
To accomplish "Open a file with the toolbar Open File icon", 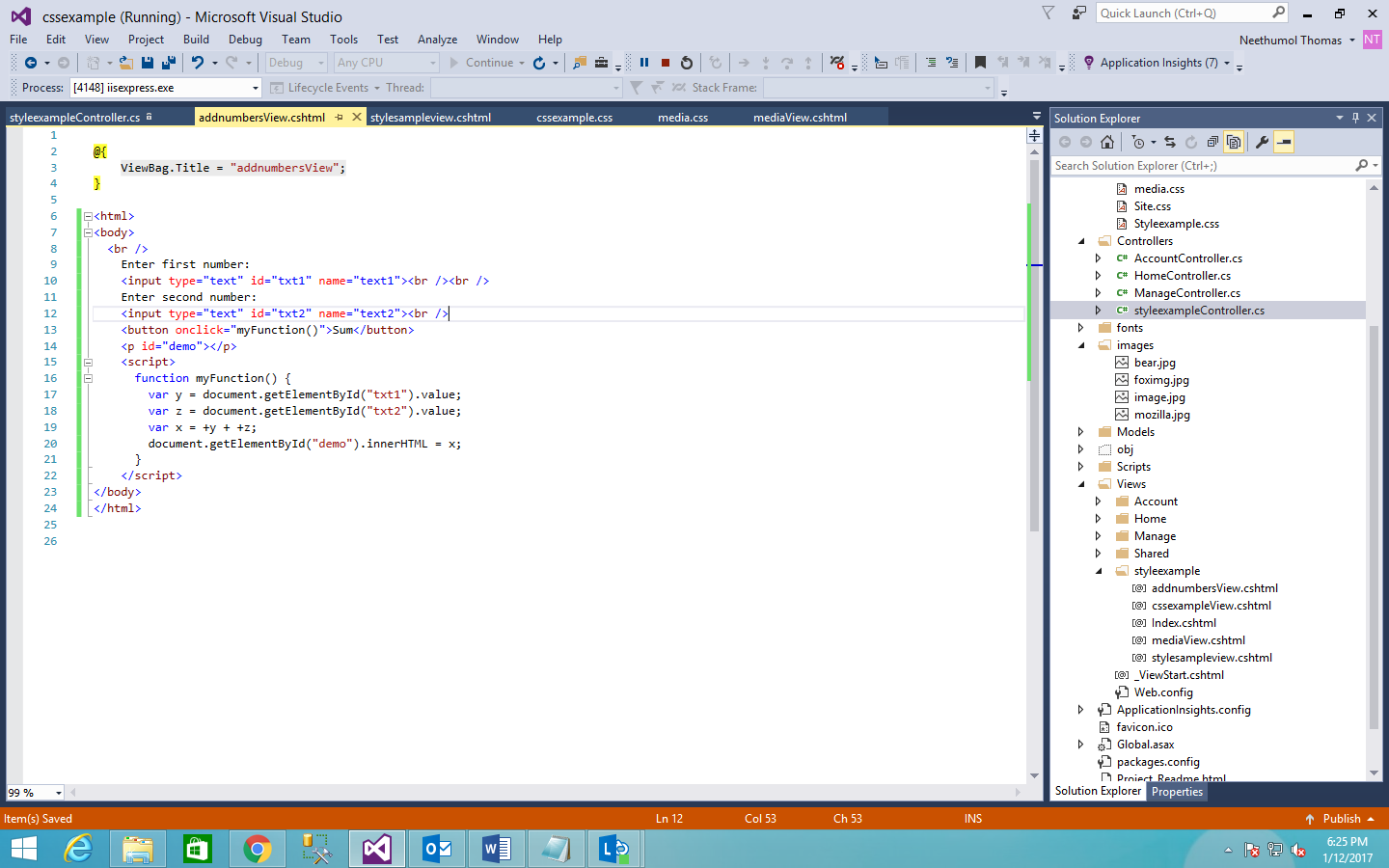I will tap(126, 63).
